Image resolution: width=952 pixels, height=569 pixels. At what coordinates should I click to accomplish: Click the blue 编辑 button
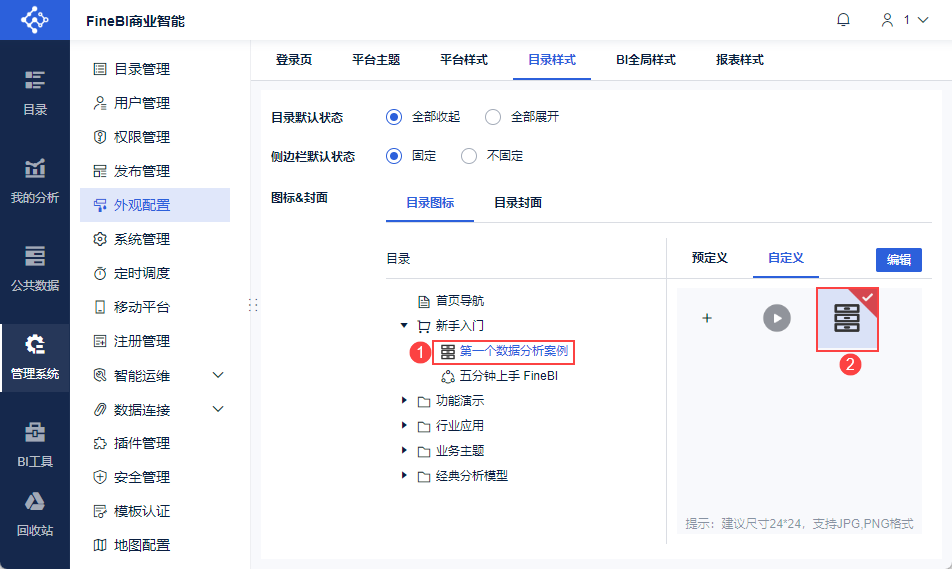pos(898,259)
